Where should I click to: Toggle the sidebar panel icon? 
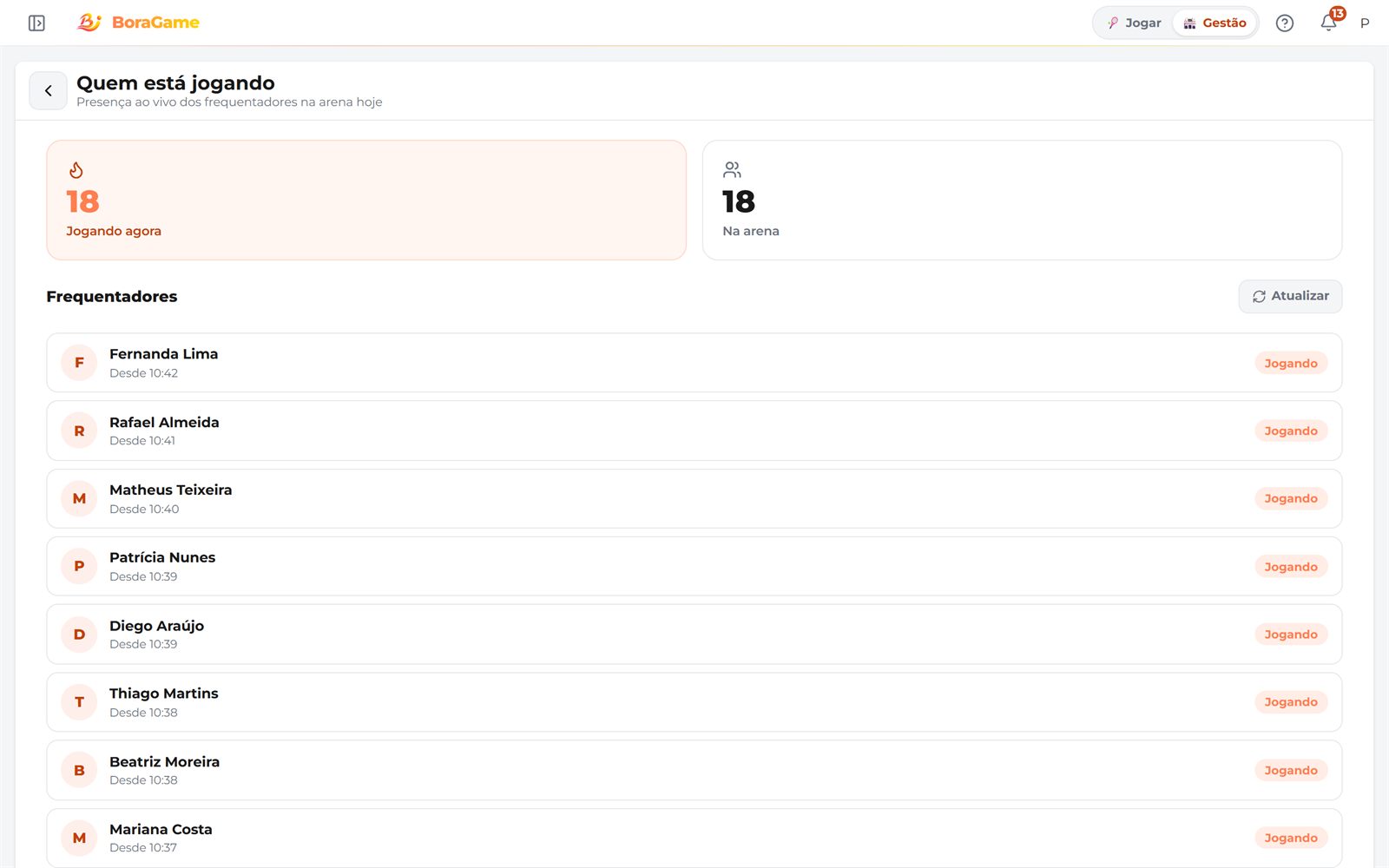pos(36,23)
